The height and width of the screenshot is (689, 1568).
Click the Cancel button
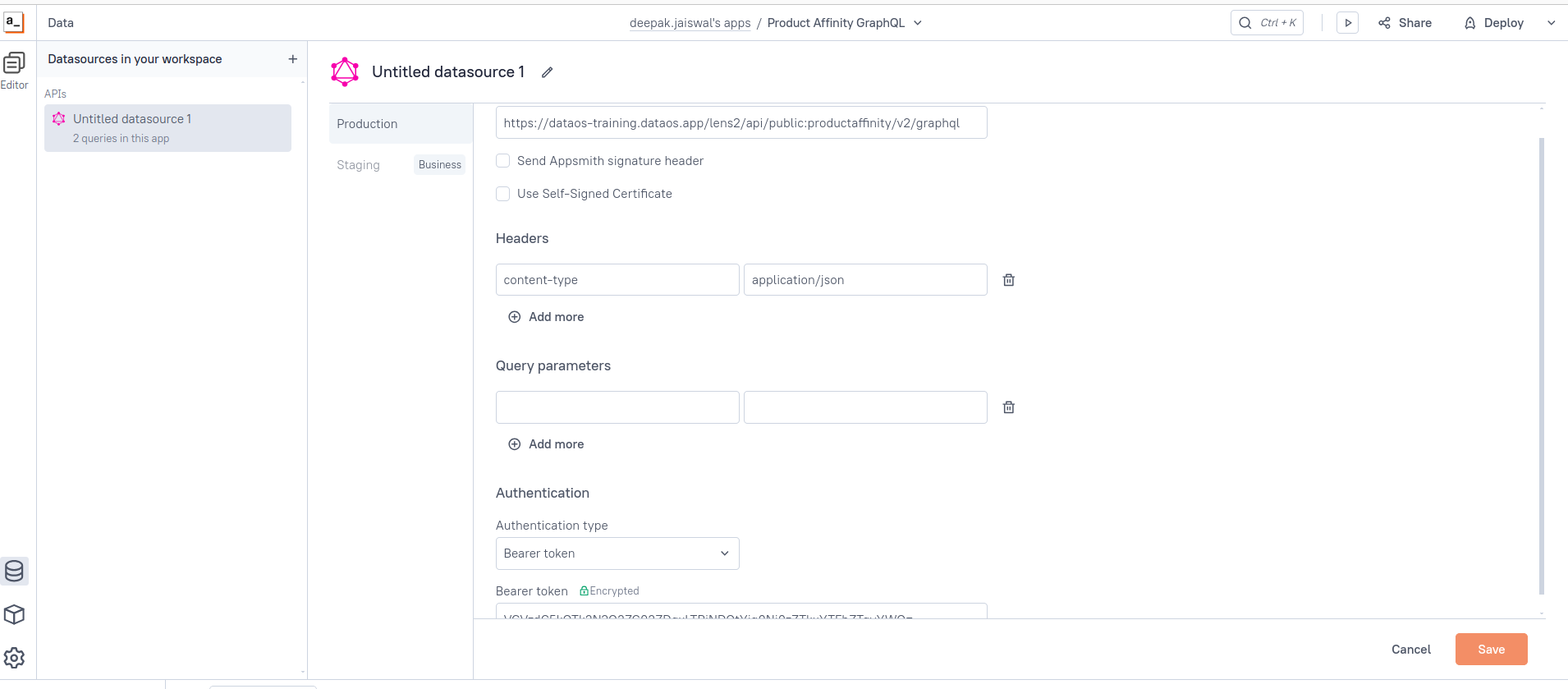coord(1411,650)
